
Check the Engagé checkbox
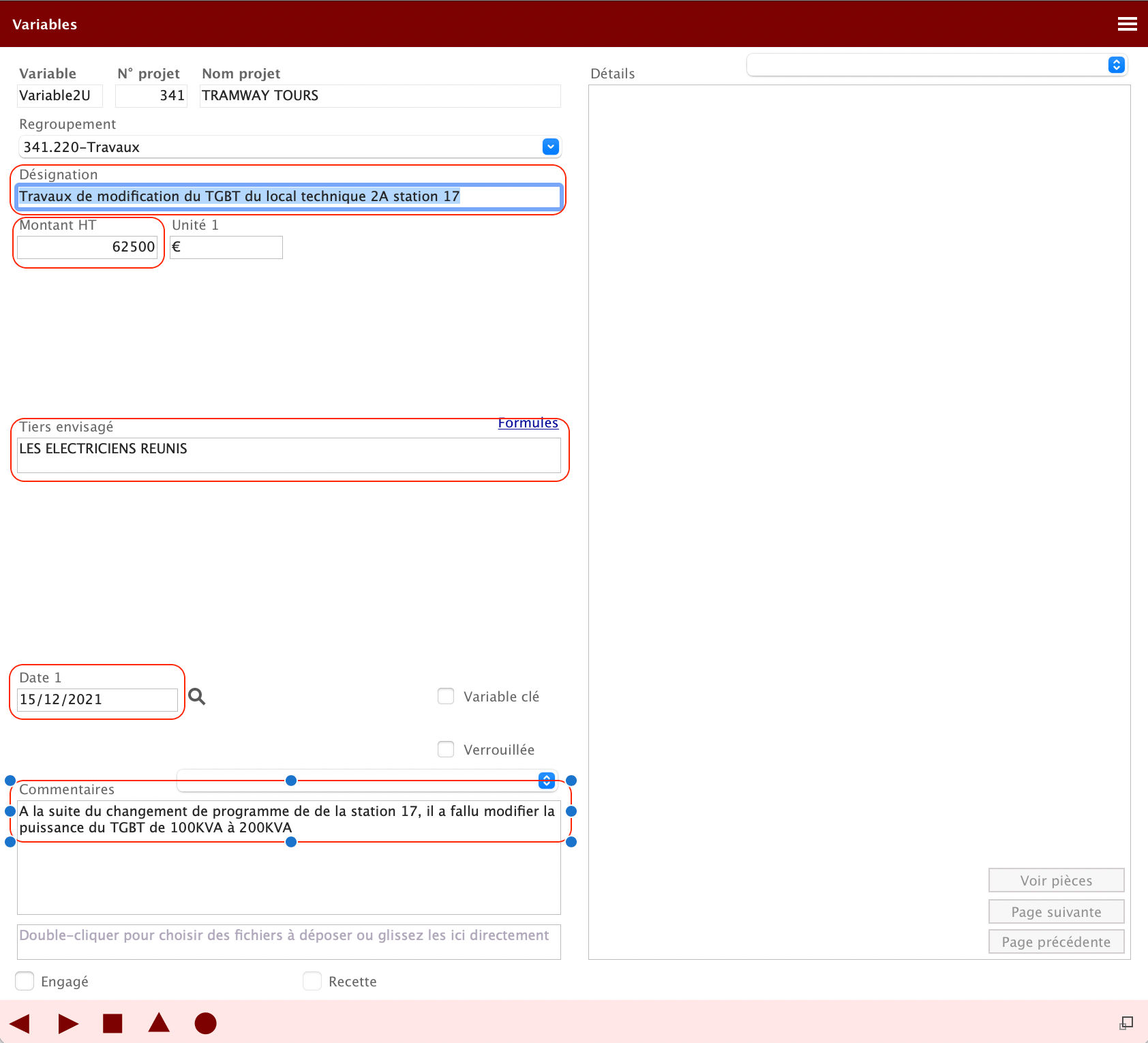click(x=25, y=981)
